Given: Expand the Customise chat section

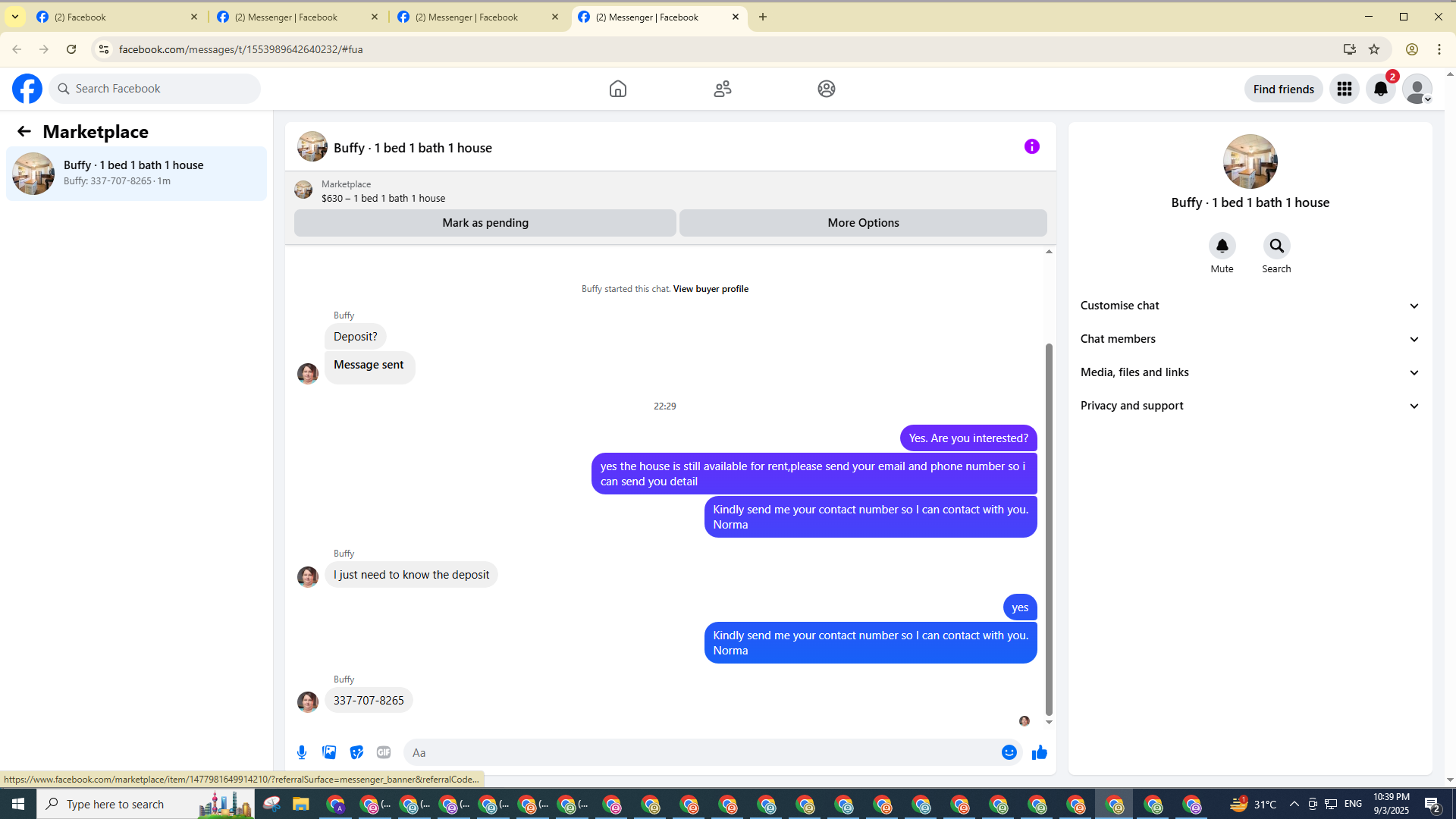Looking at the screenshot, I should coord(1250,306).
